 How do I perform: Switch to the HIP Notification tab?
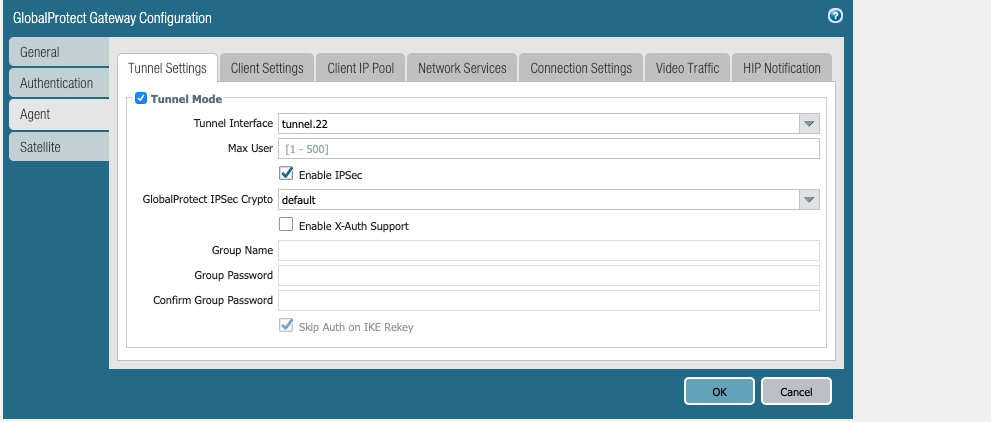[782, 68]
